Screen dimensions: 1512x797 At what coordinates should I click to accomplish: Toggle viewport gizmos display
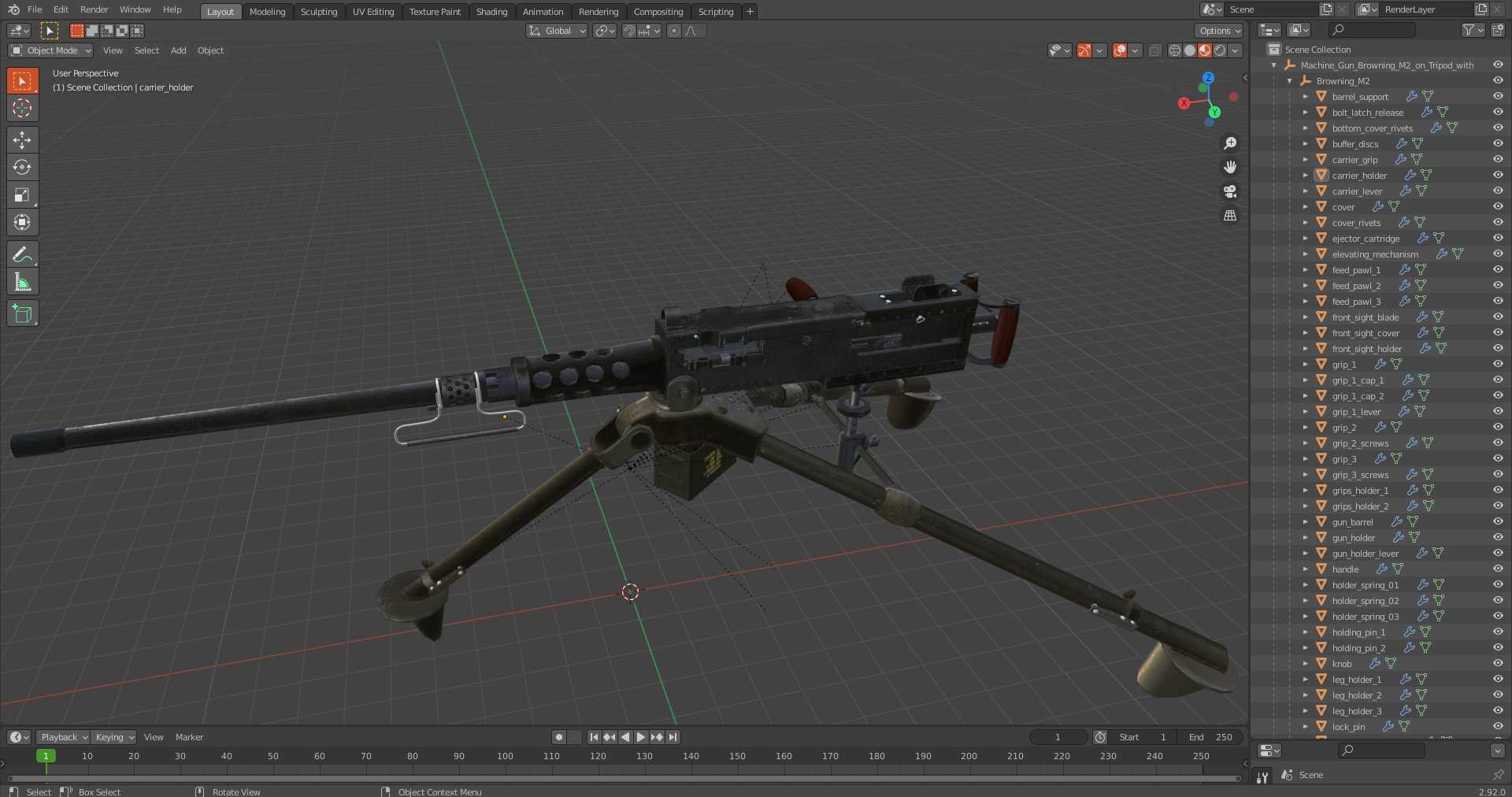(x=1084, y=50)
